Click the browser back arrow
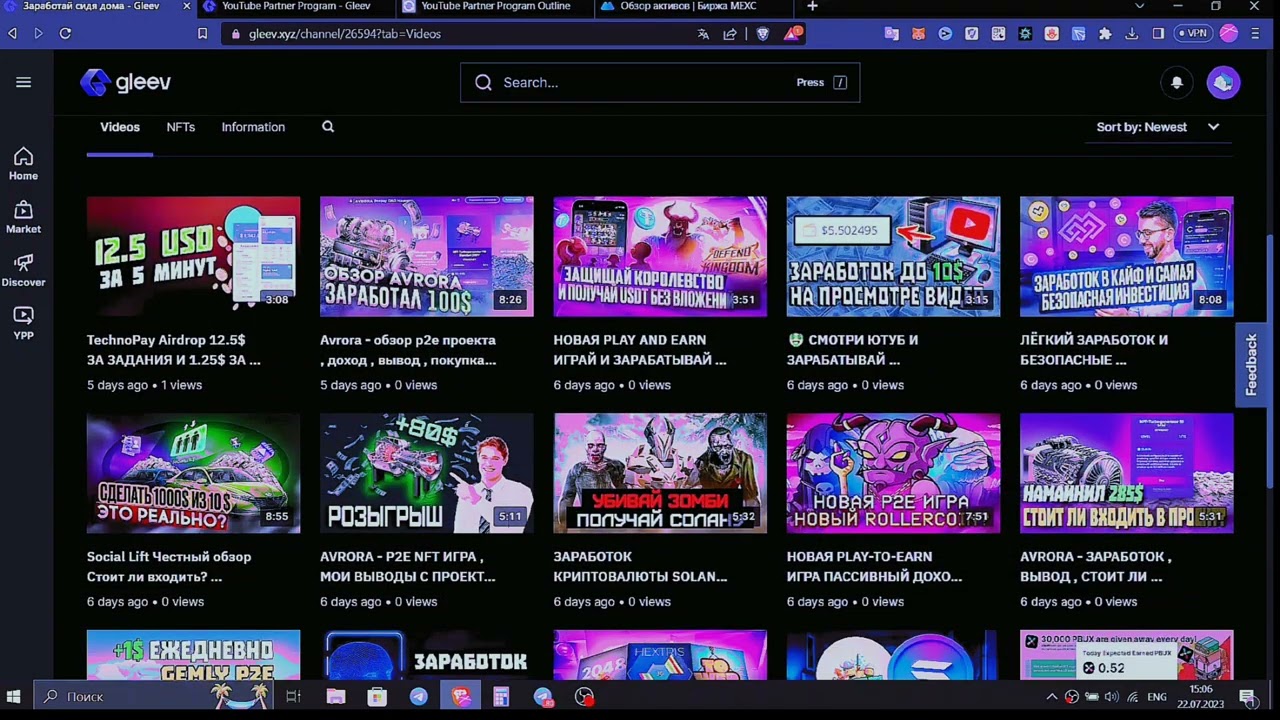The height and width of the screenshot is (720, 1280). (12, 33)
